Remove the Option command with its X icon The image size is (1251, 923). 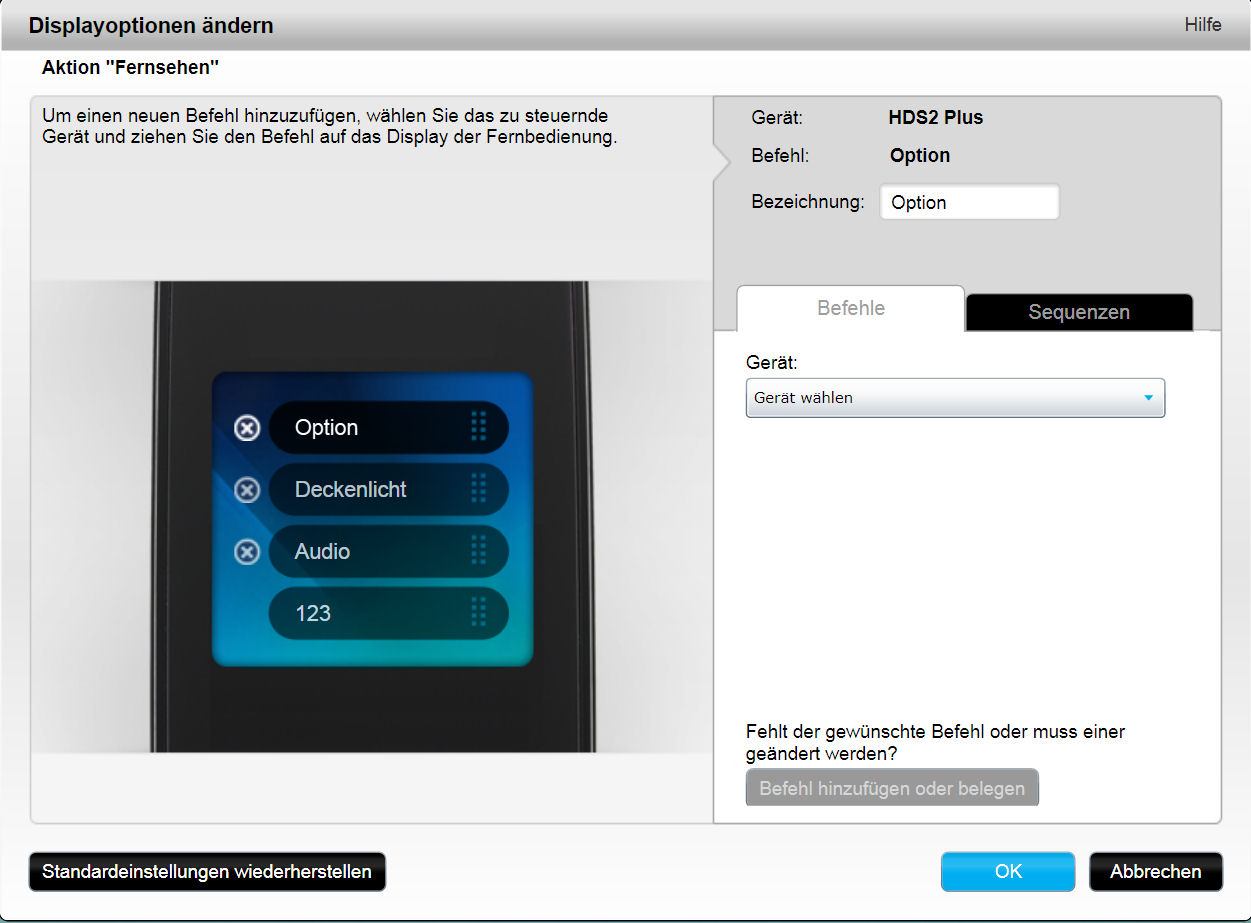tap(247, 428)
